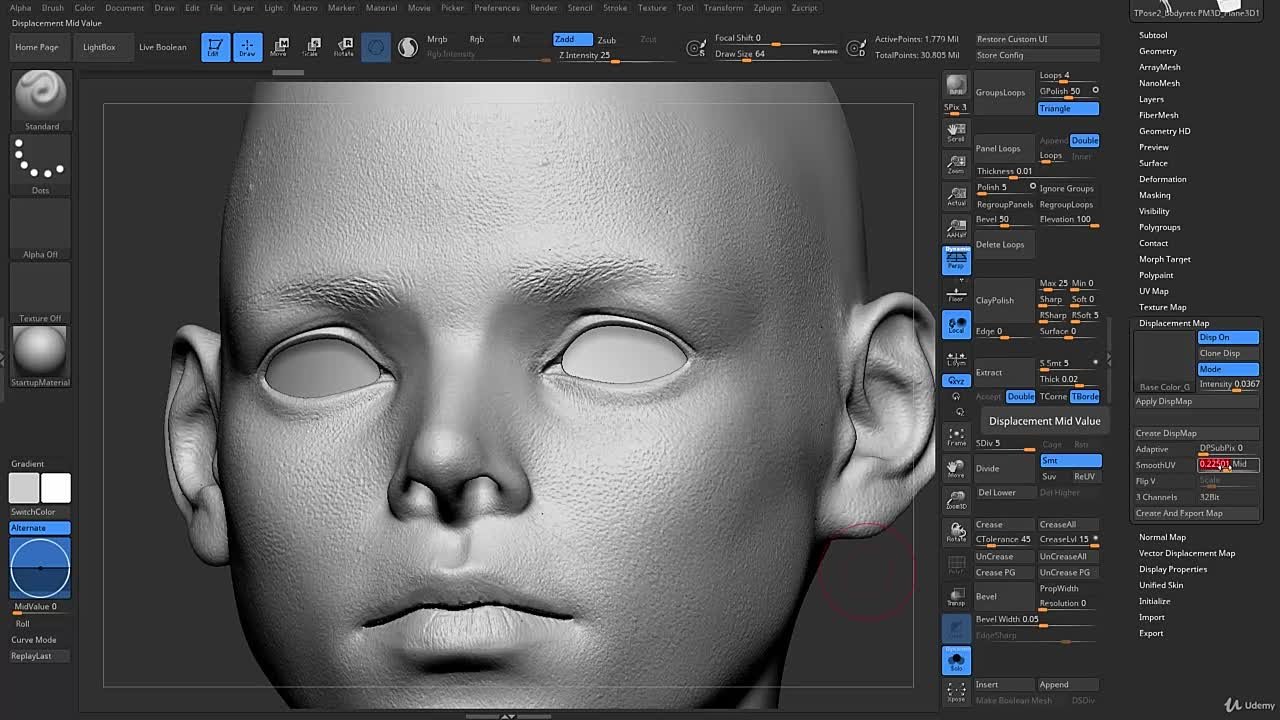This screenshot has height=720, width=1280.
Task: Click the Rotate tool in top shelf
Action: 343,47
